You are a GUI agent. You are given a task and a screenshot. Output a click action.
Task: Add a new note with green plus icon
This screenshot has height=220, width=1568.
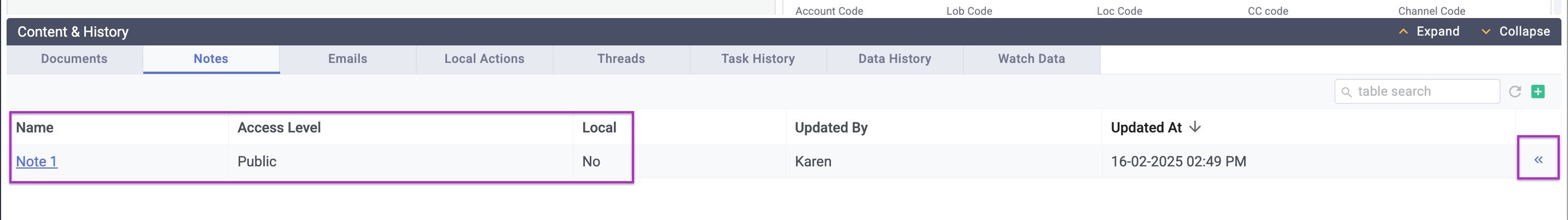pos(1538,91)
